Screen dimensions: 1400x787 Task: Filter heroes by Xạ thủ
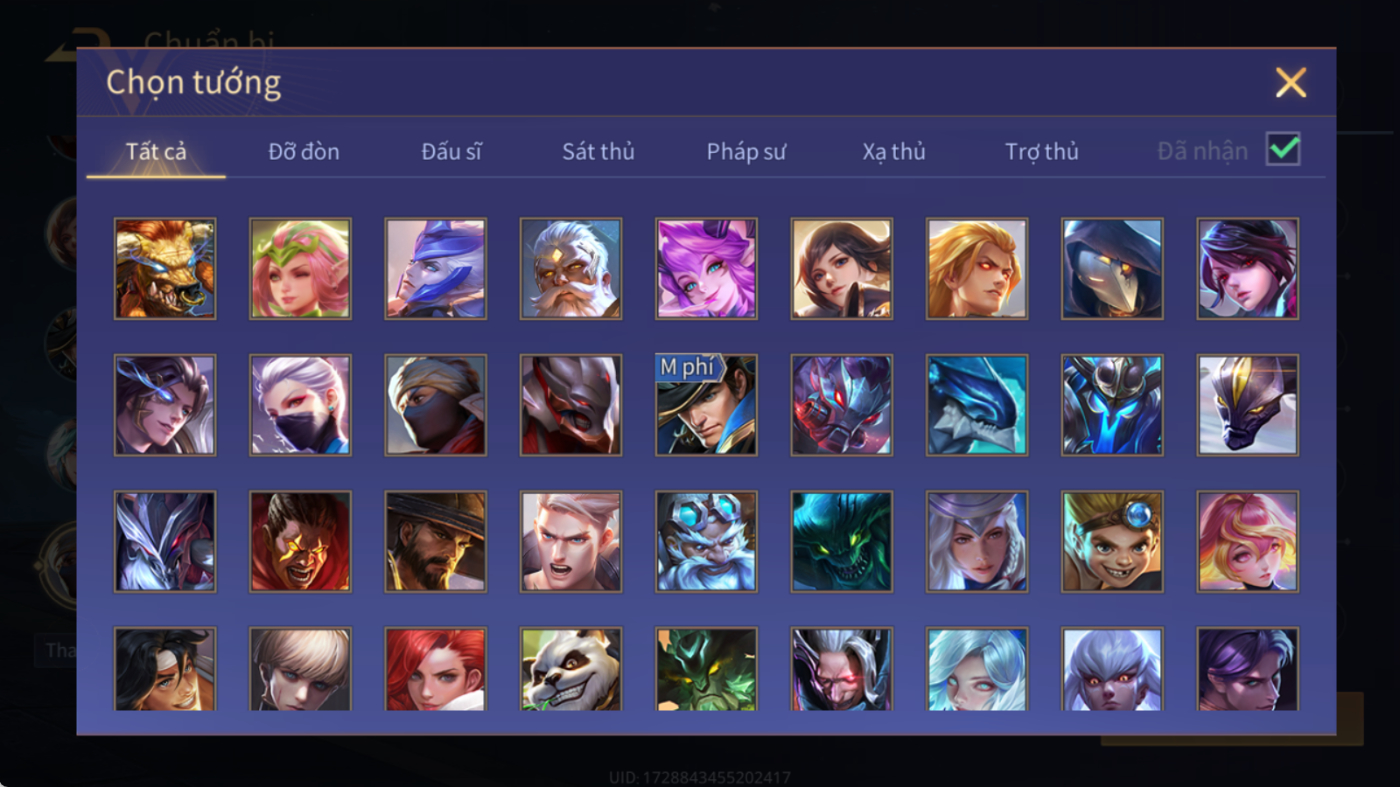coord(894,152)
